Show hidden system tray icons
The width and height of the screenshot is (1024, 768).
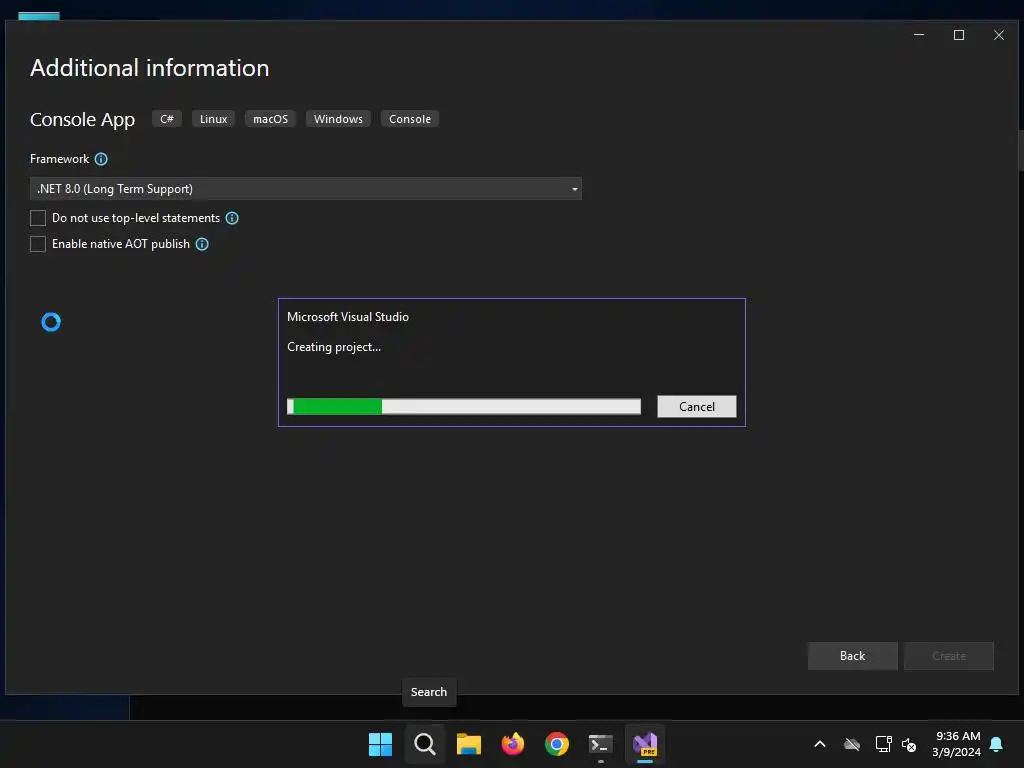point(820,744)
